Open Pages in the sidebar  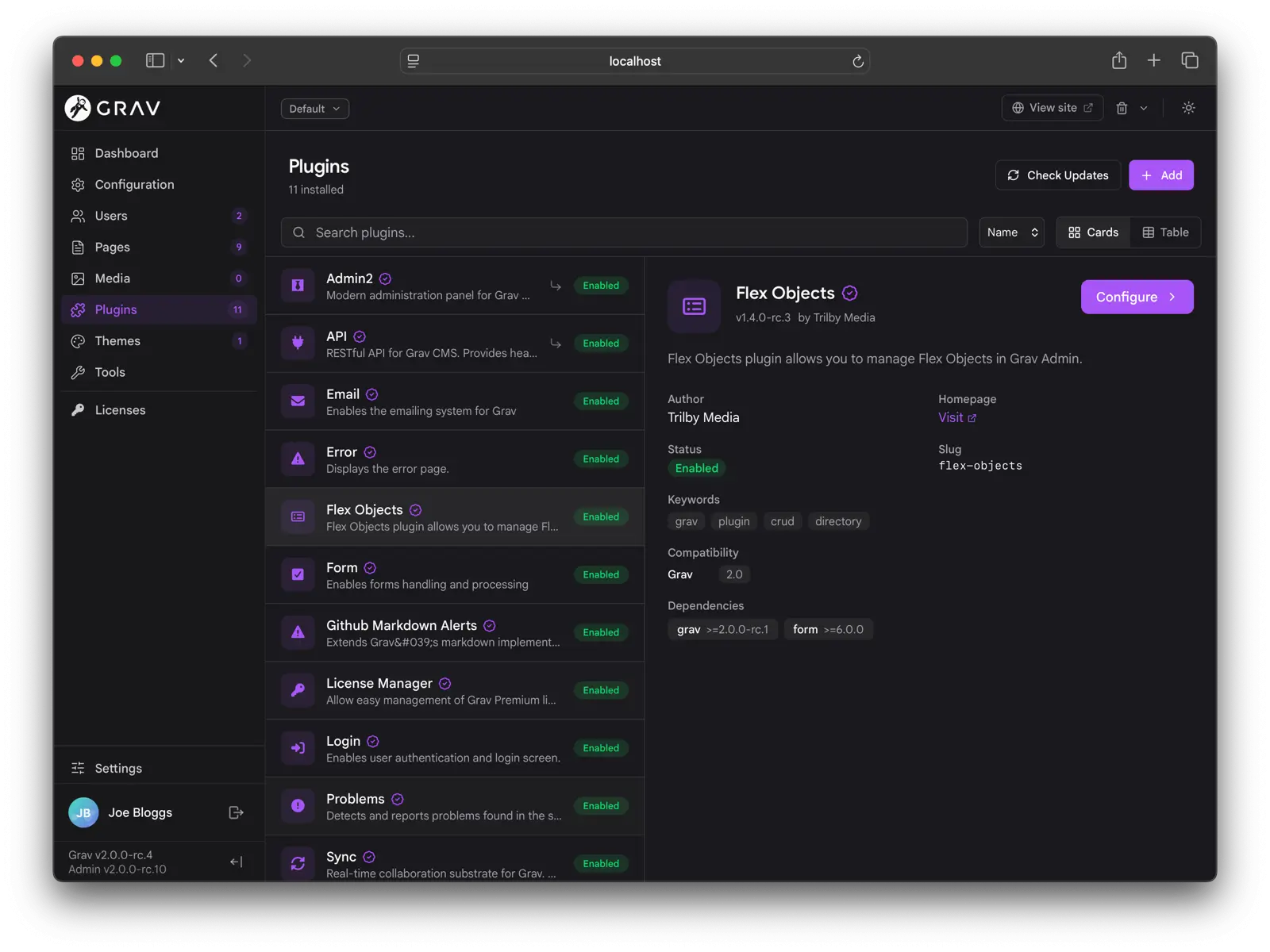point(159,247)
